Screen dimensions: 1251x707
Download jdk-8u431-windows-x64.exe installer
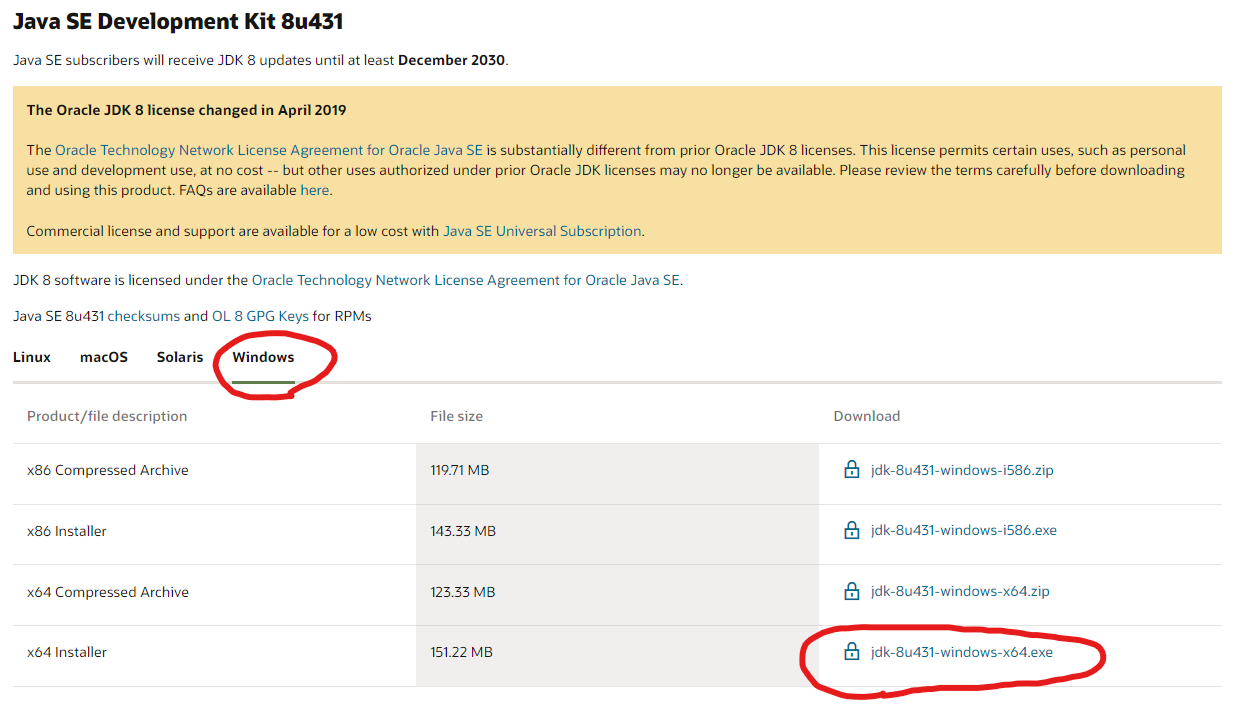(x=962, y=653)
